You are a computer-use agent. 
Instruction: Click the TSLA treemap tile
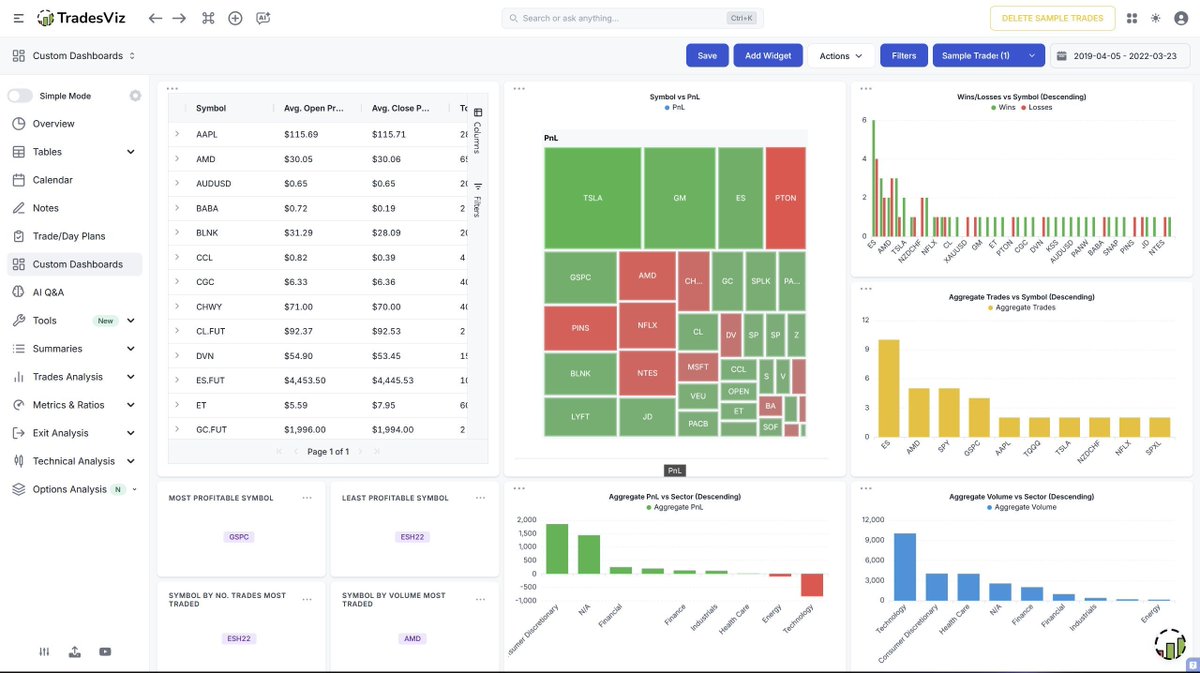coord(593,198)
